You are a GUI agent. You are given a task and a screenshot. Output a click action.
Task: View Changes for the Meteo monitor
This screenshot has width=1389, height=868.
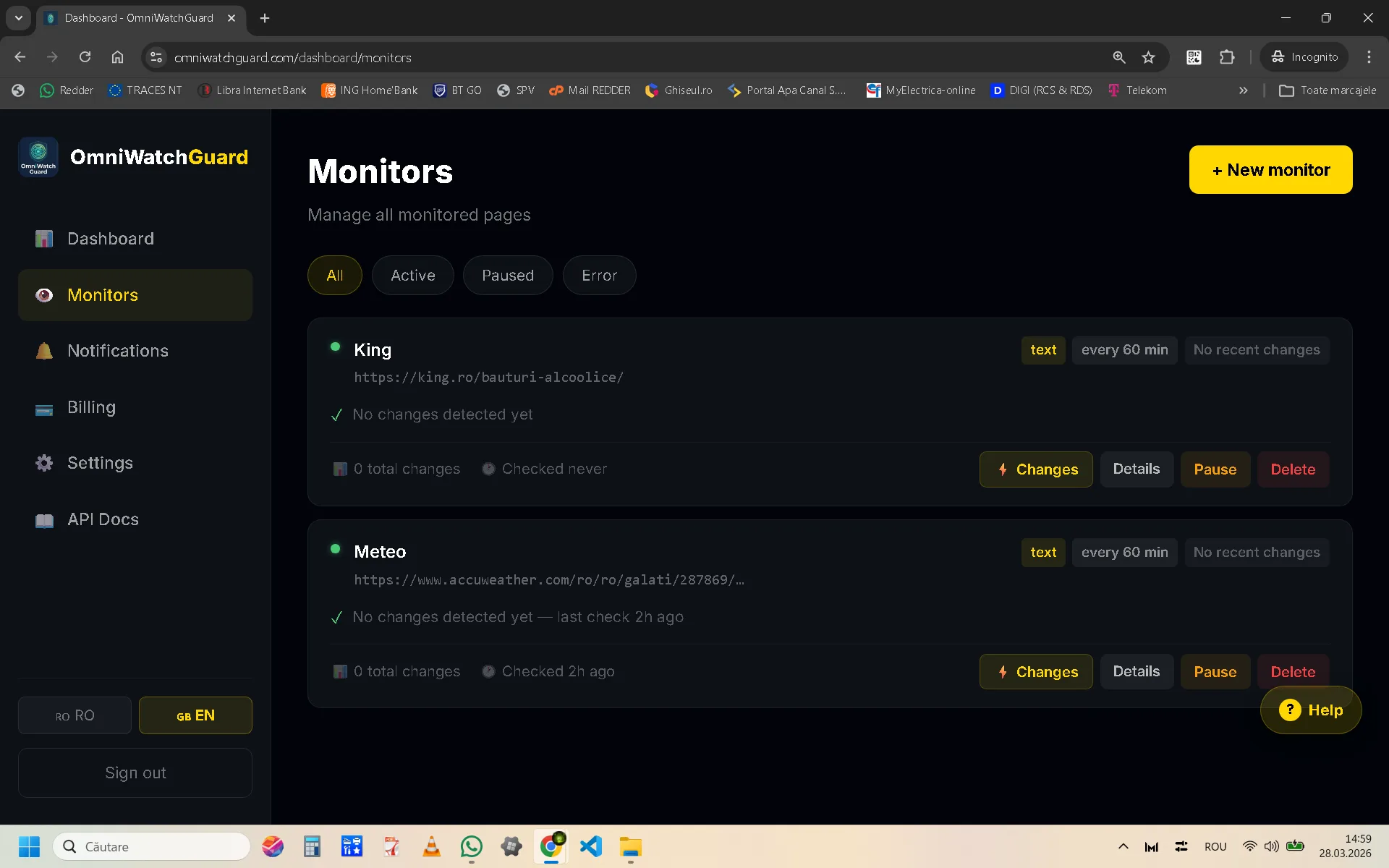(1036, 672)
